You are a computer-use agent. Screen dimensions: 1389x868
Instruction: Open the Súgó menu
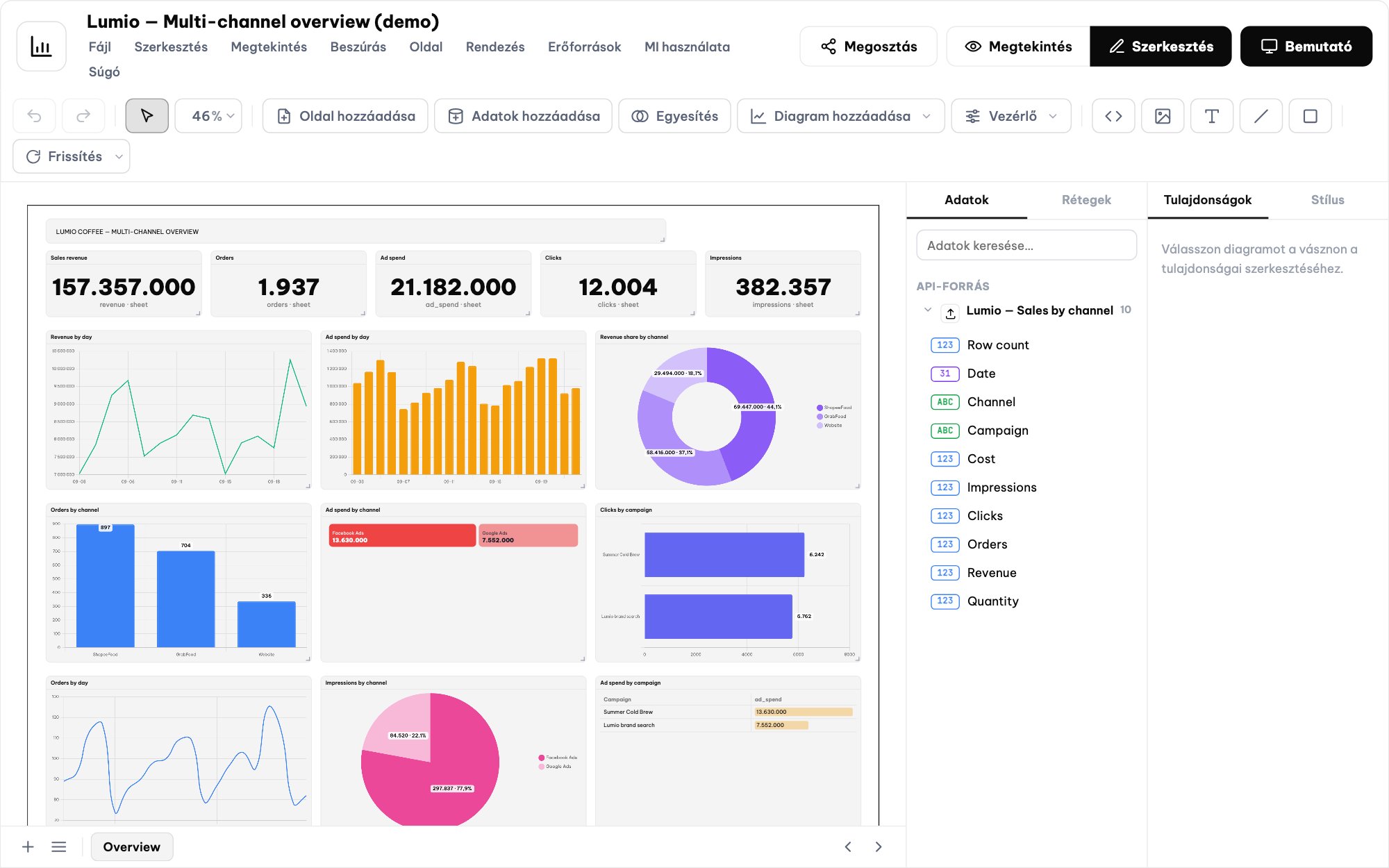point(104,72)
